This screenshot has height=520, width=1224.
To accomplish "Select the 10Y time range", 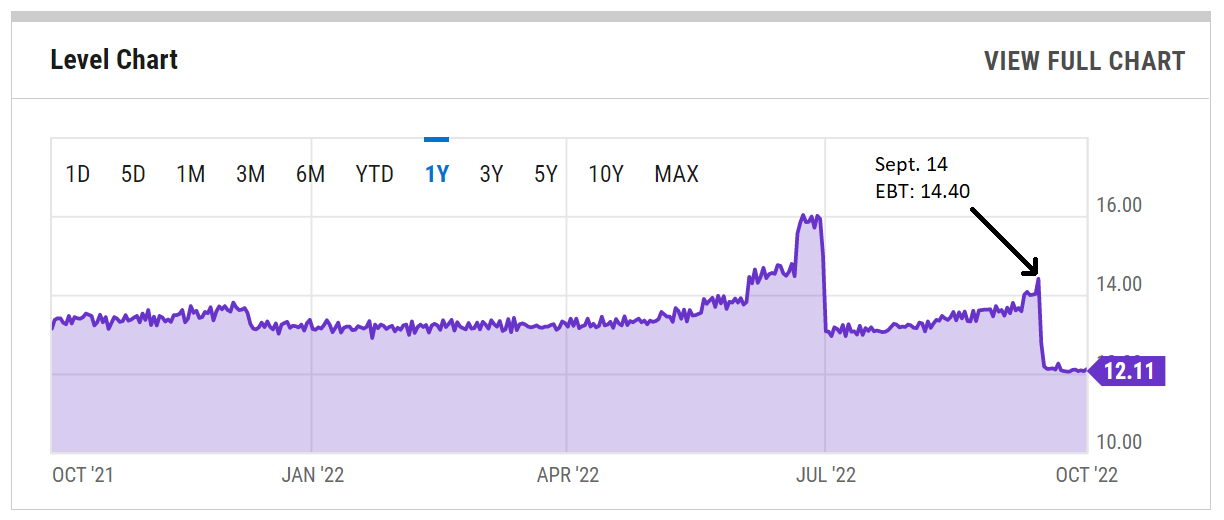I will [606, 174].
